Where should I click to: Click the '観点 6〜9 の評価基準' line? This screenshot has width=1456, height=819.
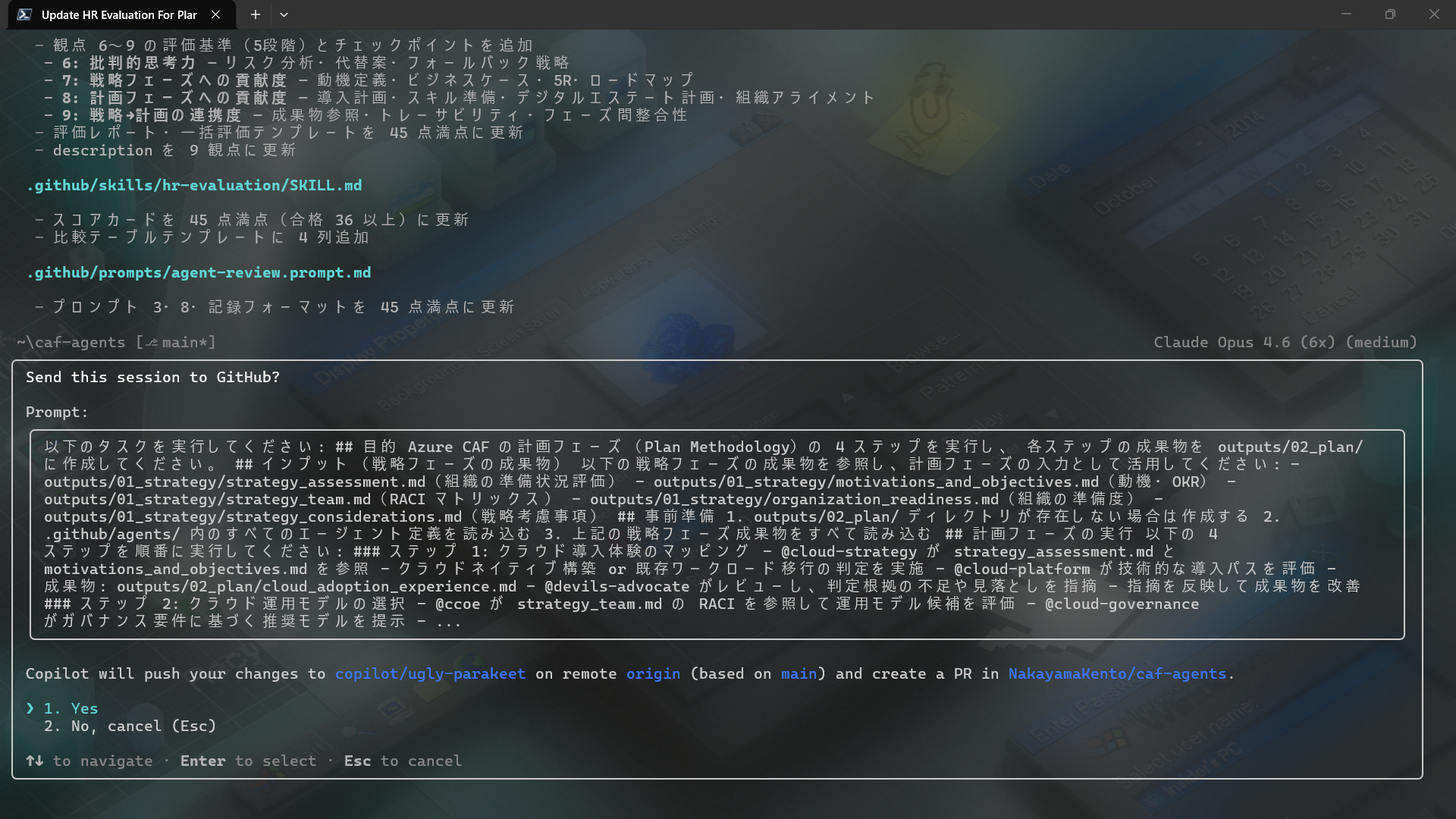pos(284,45)
